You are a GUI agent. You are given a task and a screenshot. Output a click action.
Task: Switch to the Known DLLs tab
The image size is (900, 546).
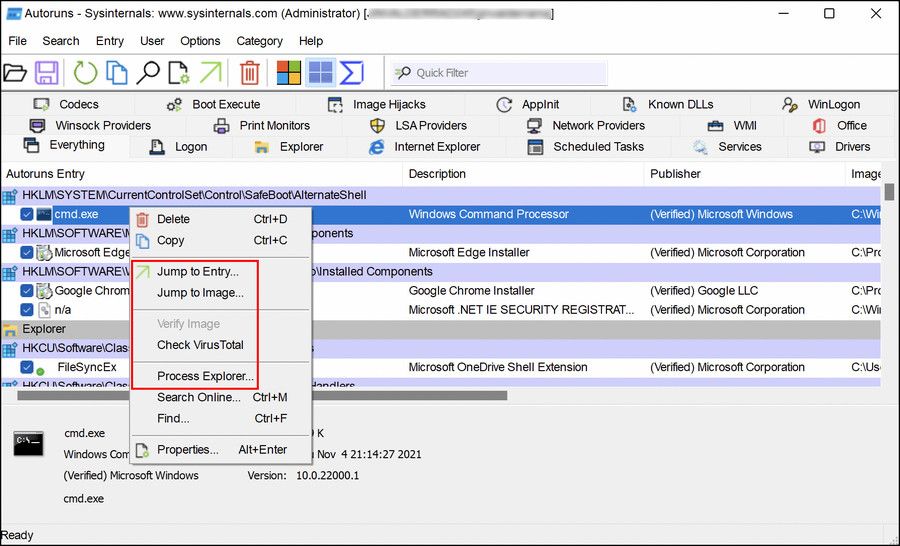click(x=668, y=104)
